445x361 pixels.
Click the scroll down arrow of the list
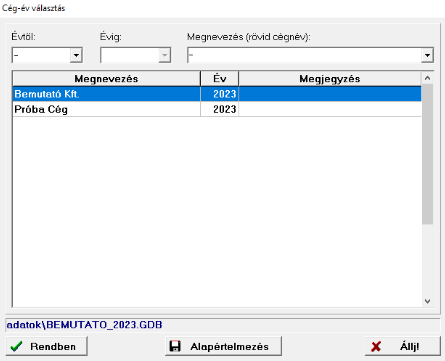coord(428,301)
